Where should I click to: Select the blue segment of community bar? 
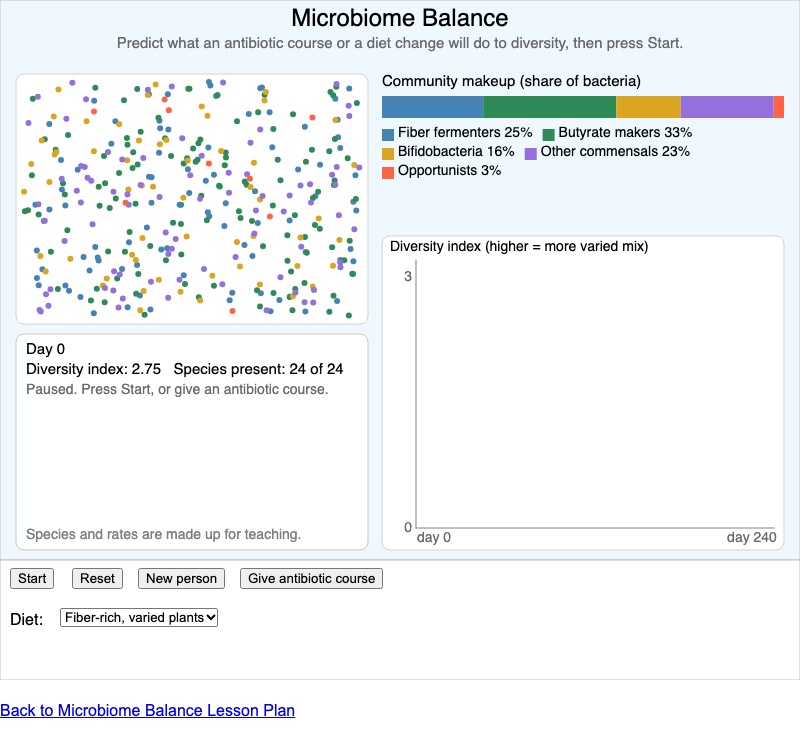pos(433,107)
